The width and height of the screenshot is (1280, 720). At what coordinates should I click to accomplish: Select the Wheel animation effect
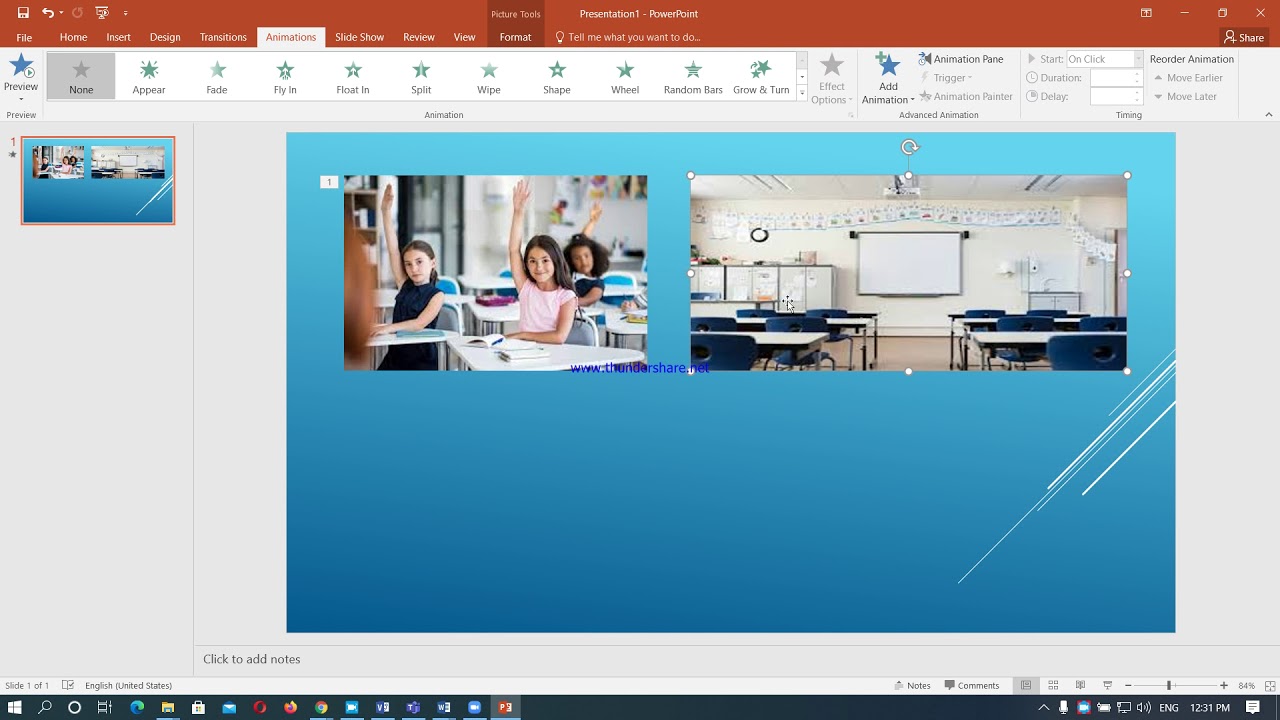(x=625, y=76)
